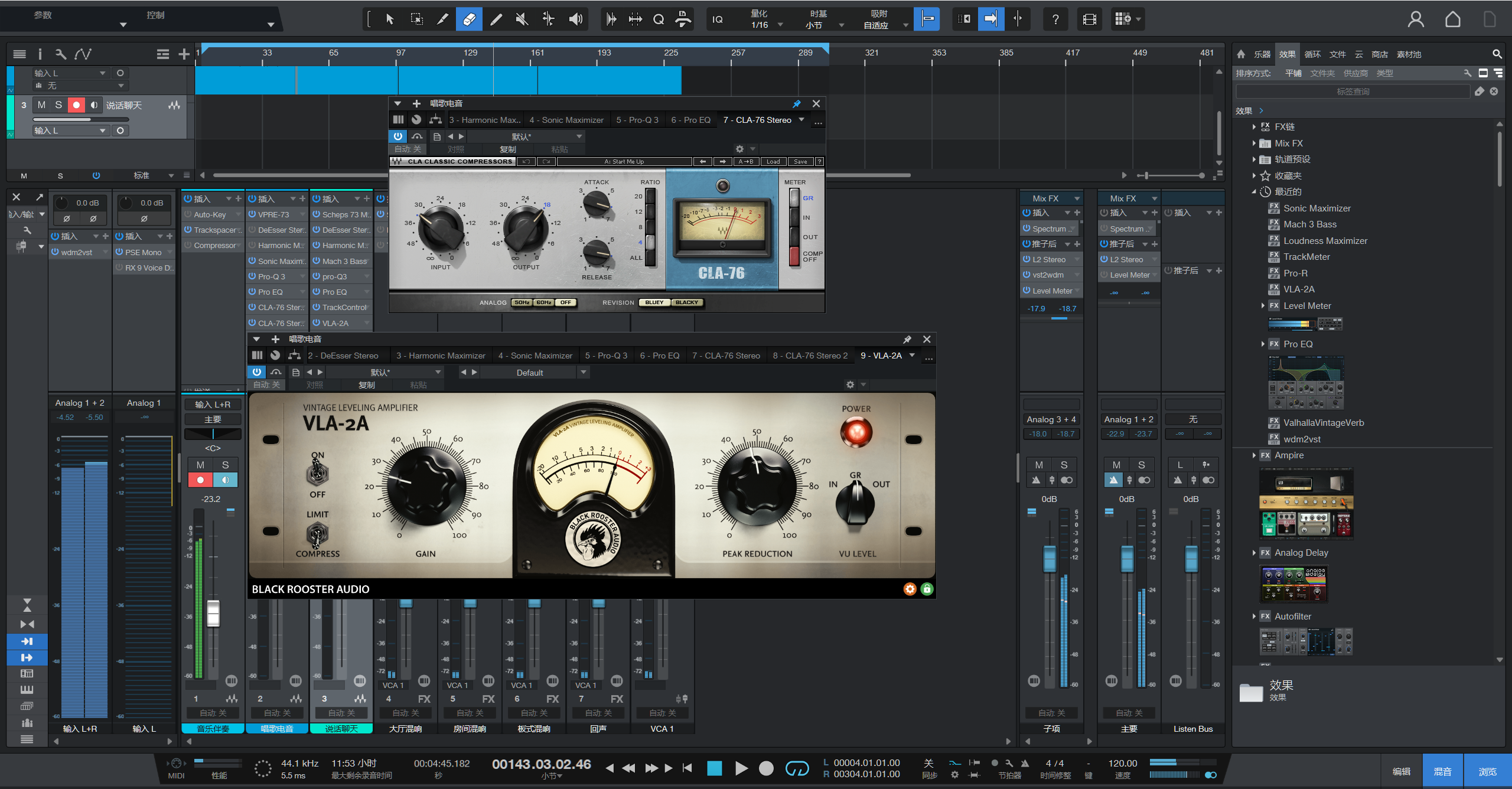The height and width of the screenshot is (789, 1512).
Task: Click the Home icon in browser panel
Action: [x=1241, y=54]
